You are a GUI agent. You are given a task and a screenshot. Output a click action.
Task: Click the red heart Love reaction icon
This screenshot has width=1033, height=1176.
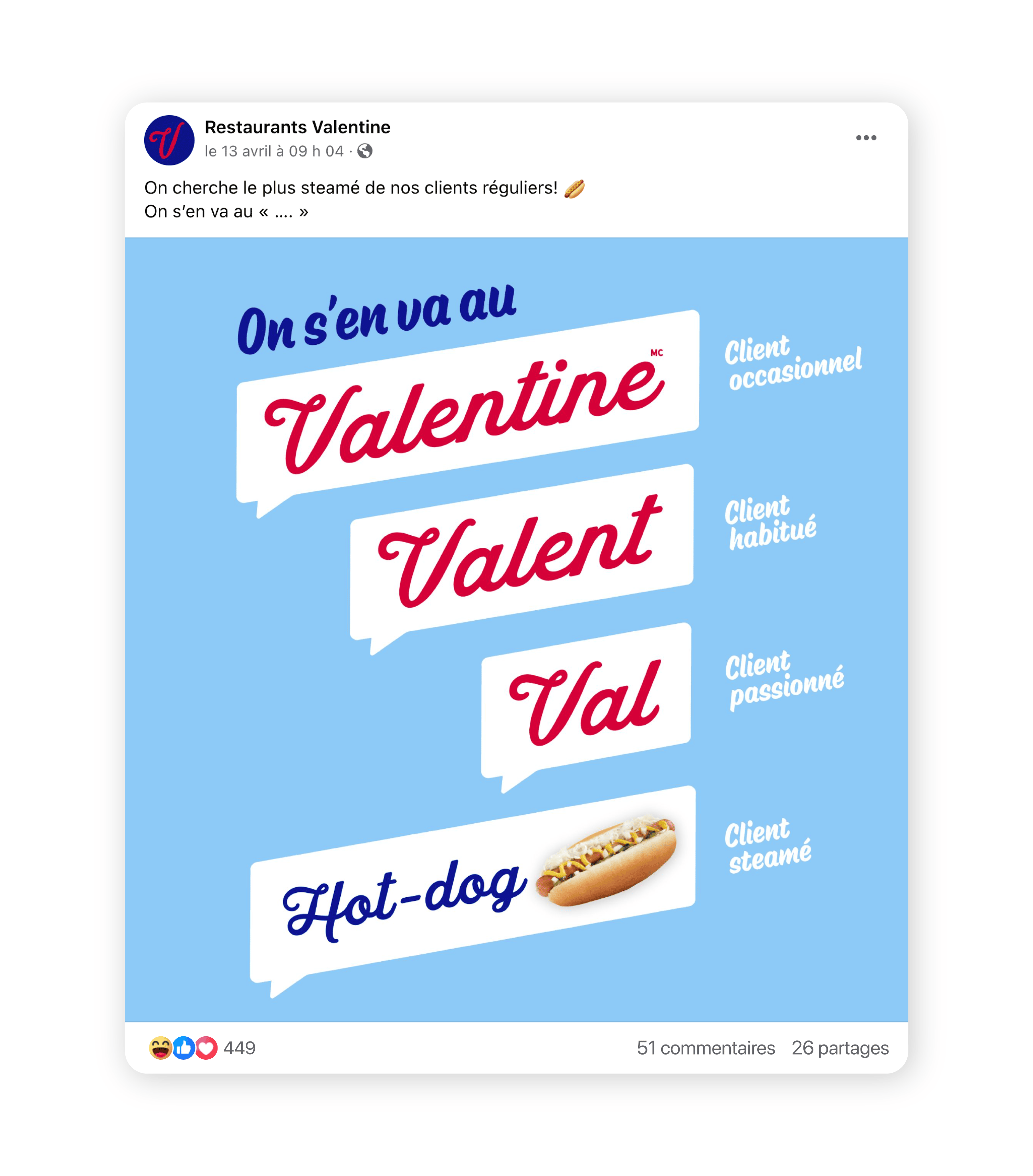(206, 1048)
